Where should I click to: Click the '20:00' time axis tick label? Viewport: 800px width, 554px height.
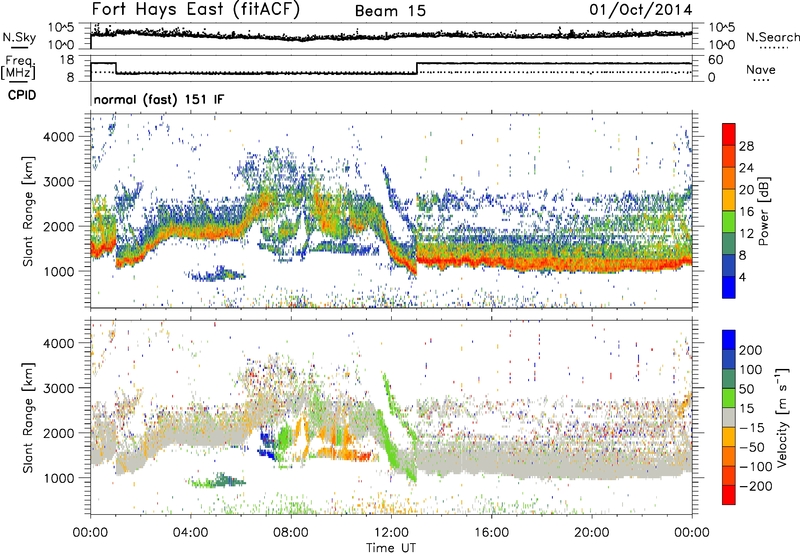coord(591,533)
